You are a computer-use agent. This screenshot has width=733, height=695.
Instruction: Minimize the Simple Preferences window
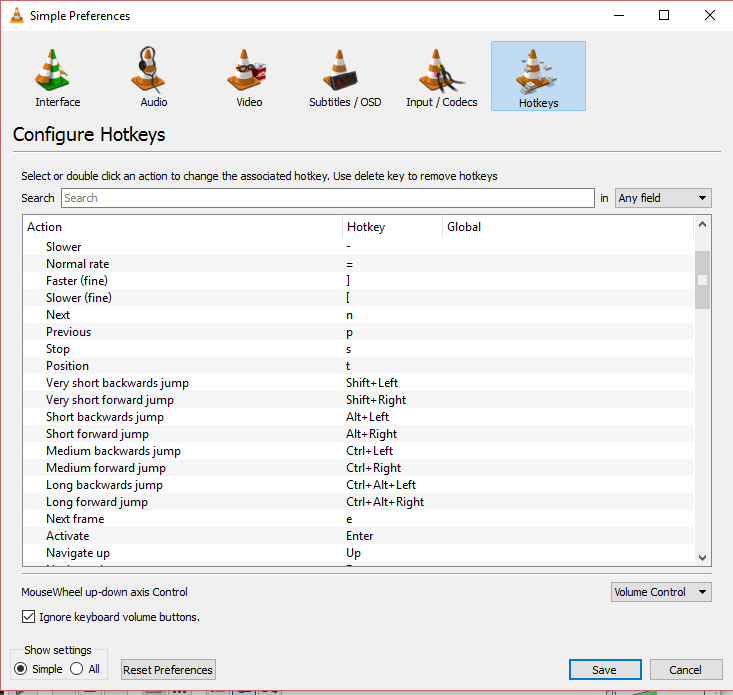click(x=619, y=15)
